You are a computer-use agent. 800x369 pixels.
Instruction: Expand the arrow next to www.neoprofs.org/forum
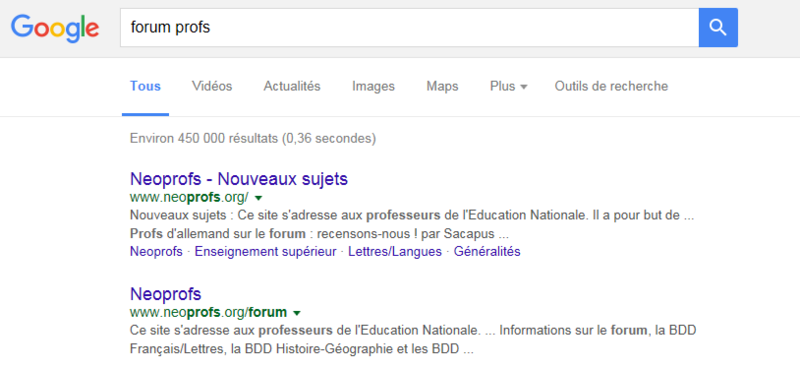pos(297,313)
